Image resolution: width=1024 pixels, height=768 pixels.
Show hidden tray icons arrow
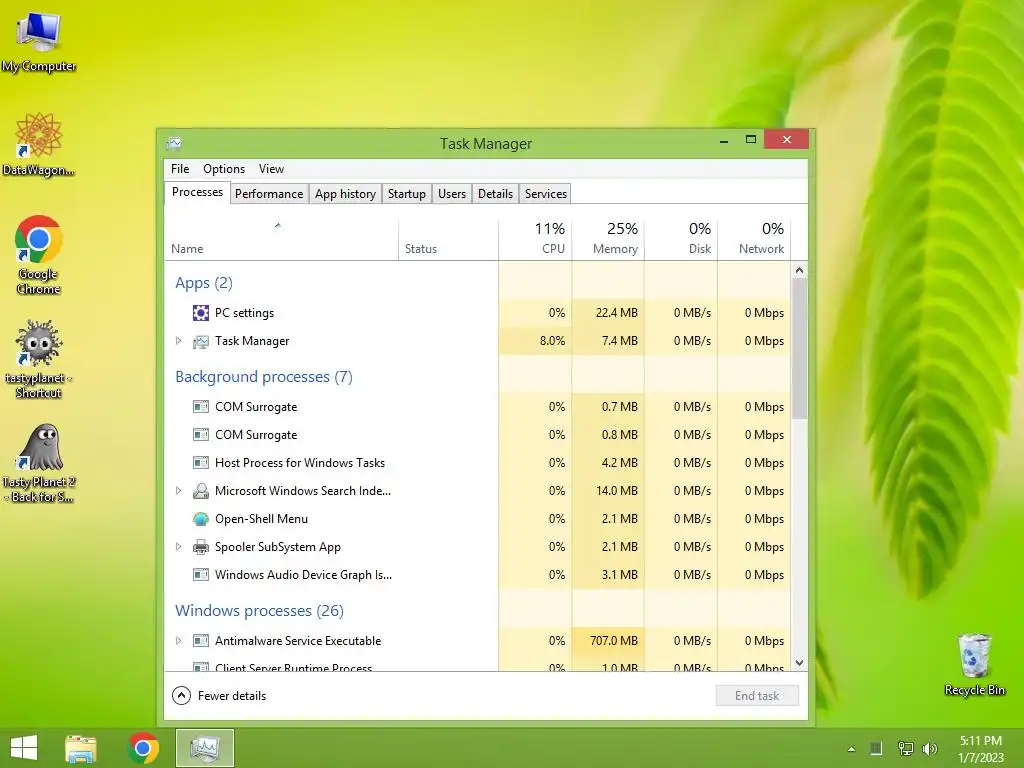pos(851,749)
